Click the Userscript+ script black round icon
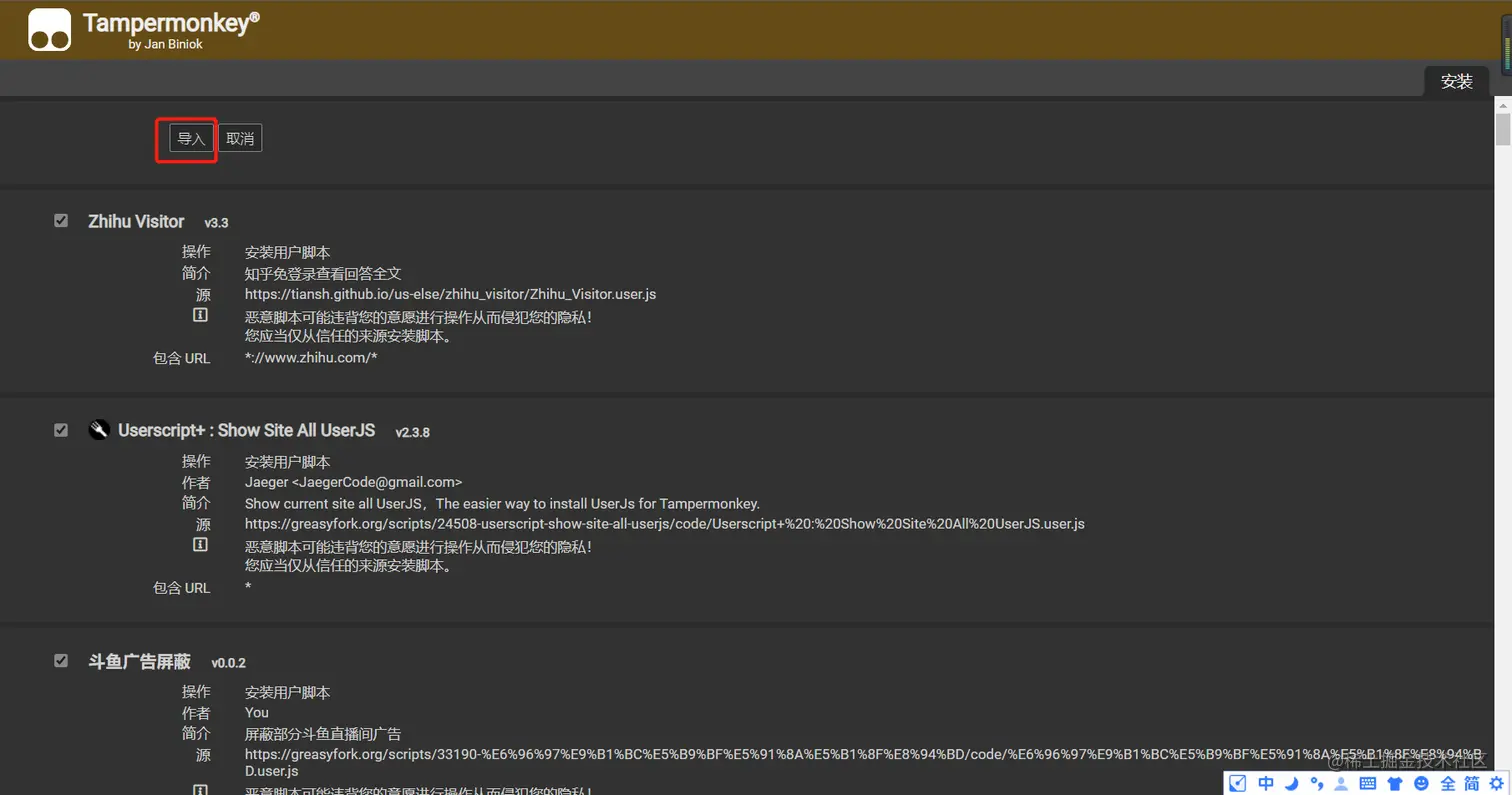The height and width of the screenshot is (795, 1512). (x=98, y=430)
